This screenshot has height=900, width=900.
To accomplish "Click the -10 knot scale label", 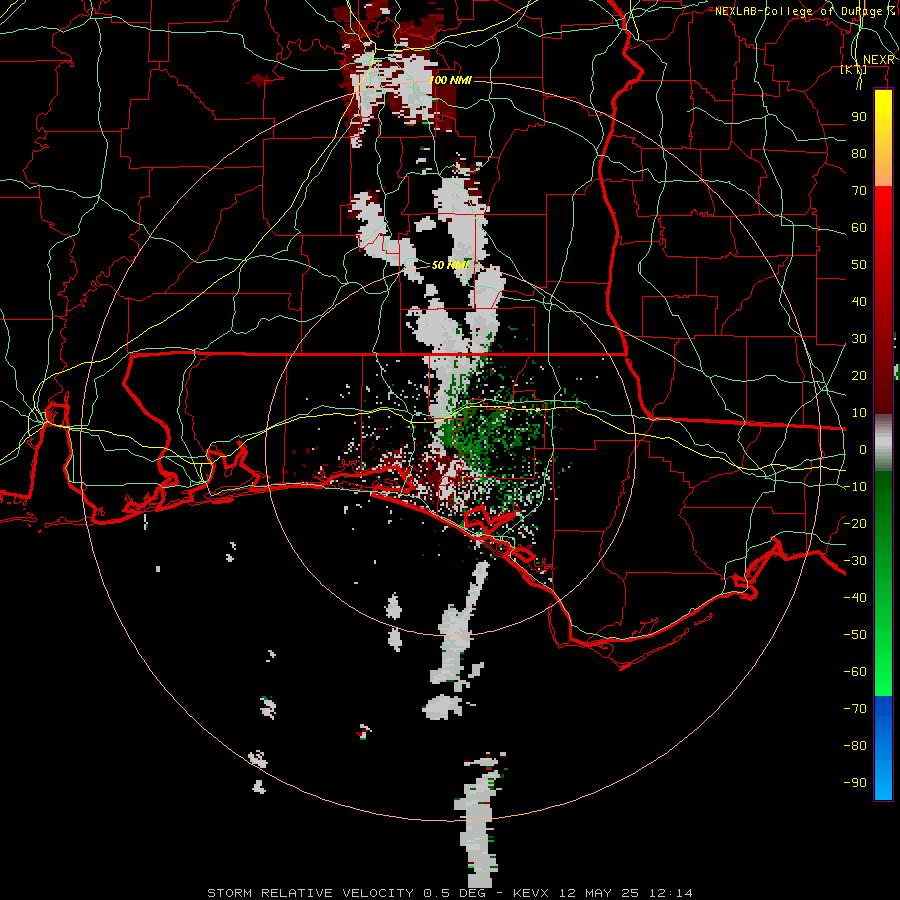I will coord(855,487).
